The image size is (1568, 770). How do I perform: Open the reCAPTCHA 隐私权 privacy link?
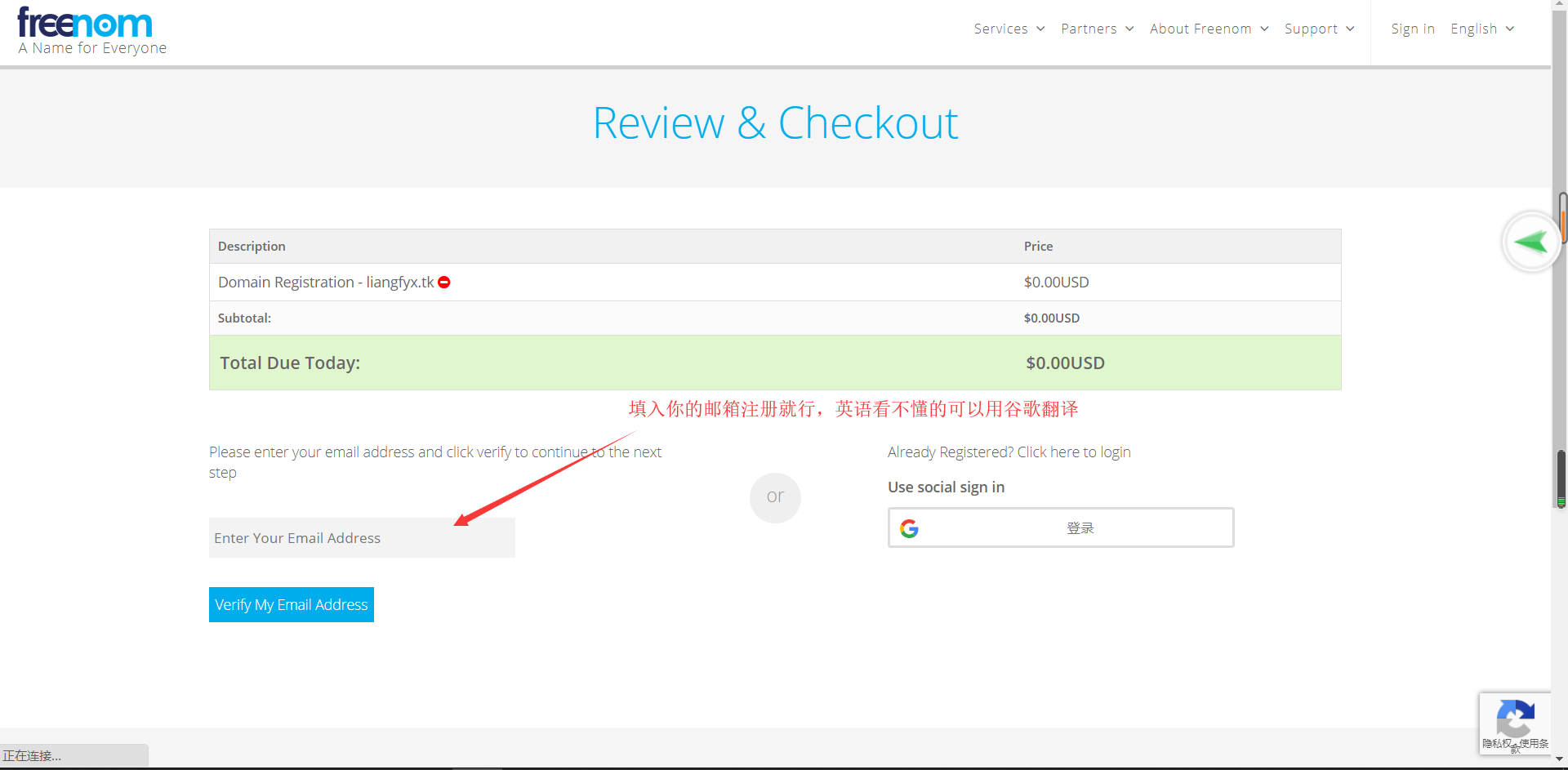click(x=1496, y=744)
